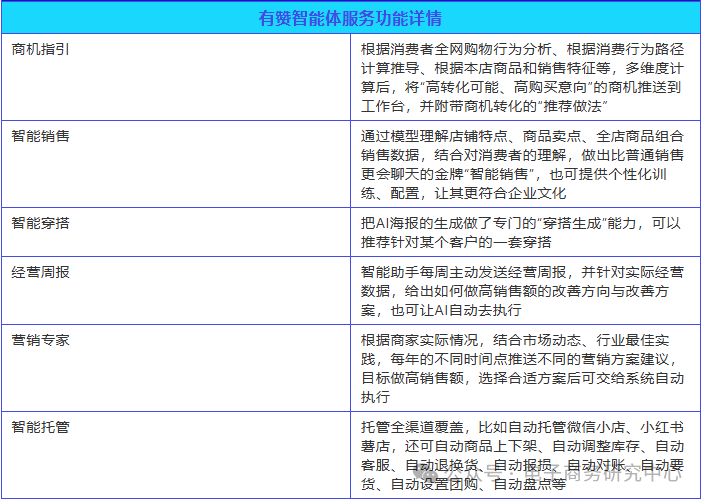
Task: Select the 智能销售 row label
Action: [x=40, y=136]
